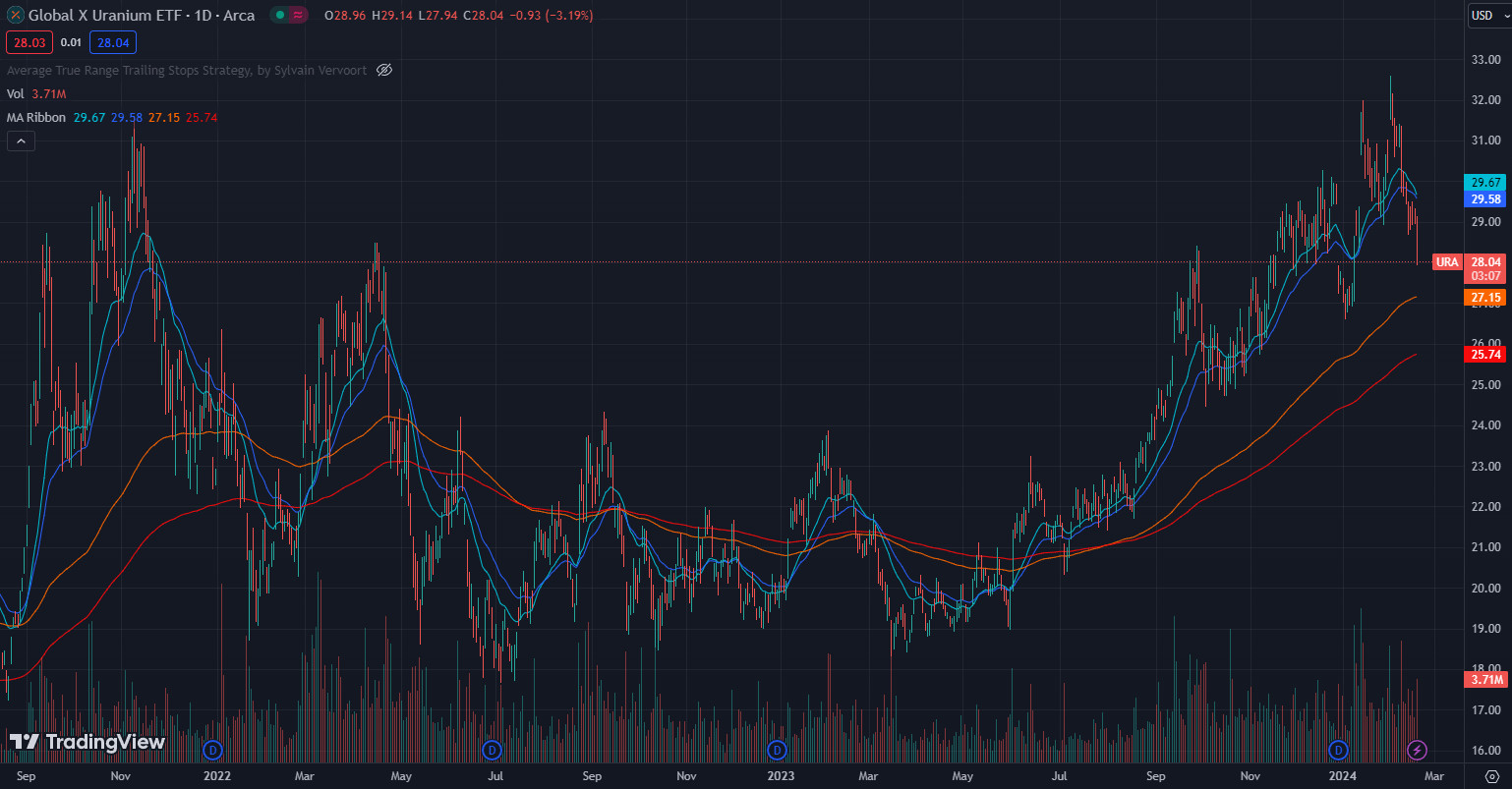Click the blue 29.58 value in MA Ribbon legend

127,117
